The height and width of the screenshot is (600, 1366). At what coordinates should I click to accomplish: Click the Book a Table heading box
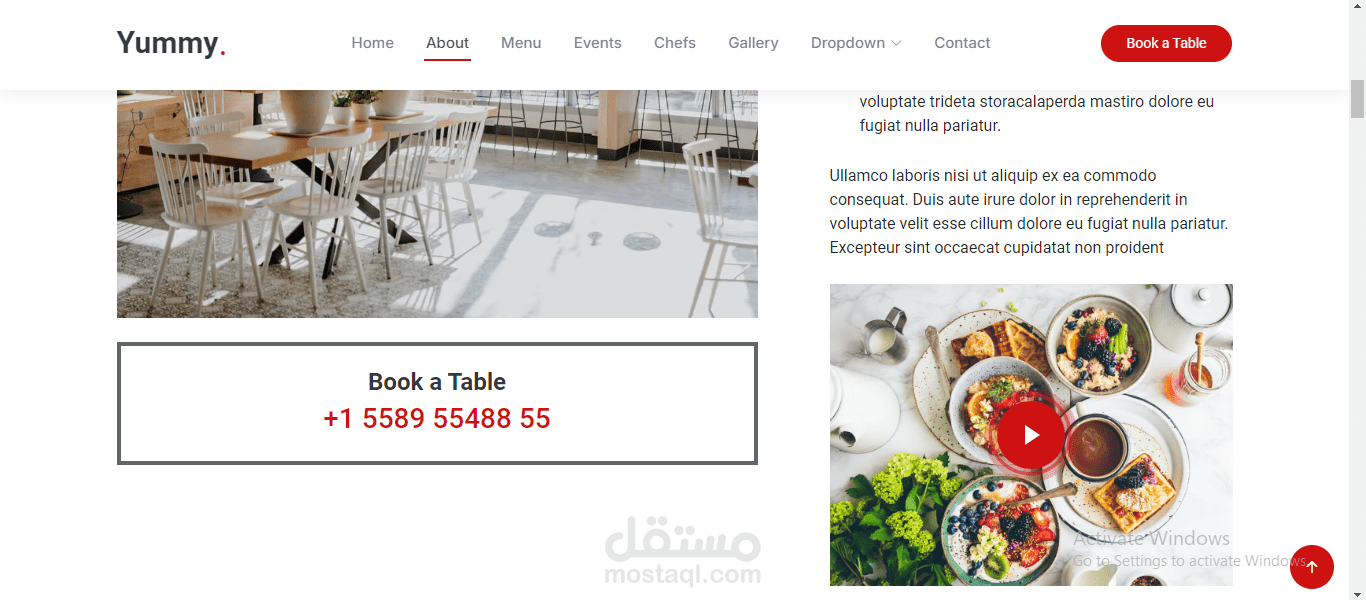click(x=437, y=403)
